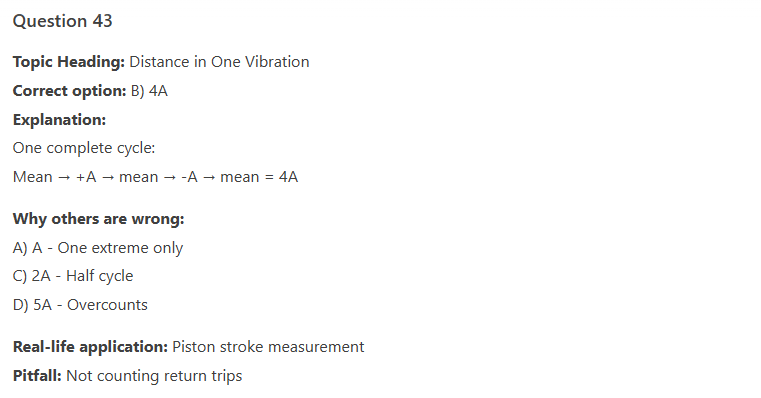Image resolution: width=761 pixels, height=398 pixels.
Task: Select option C) 2A - Half cycle
Action: [x=73, y=276]
